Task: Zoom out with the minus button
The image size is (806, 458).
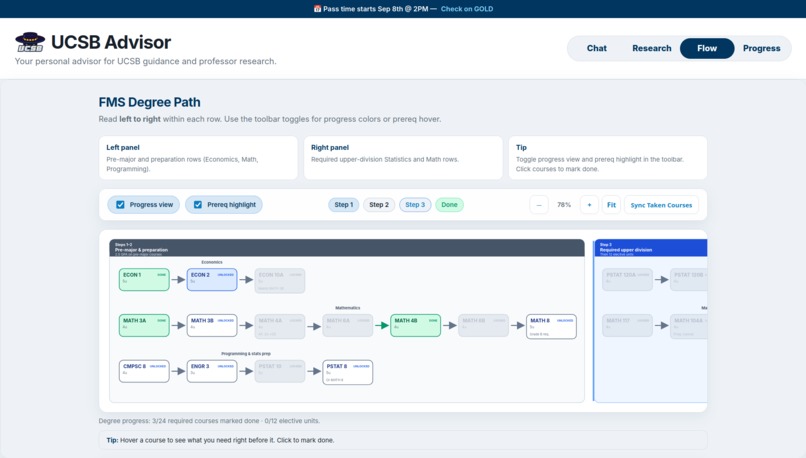Action: pyautogui.click(x=539, y=205)
